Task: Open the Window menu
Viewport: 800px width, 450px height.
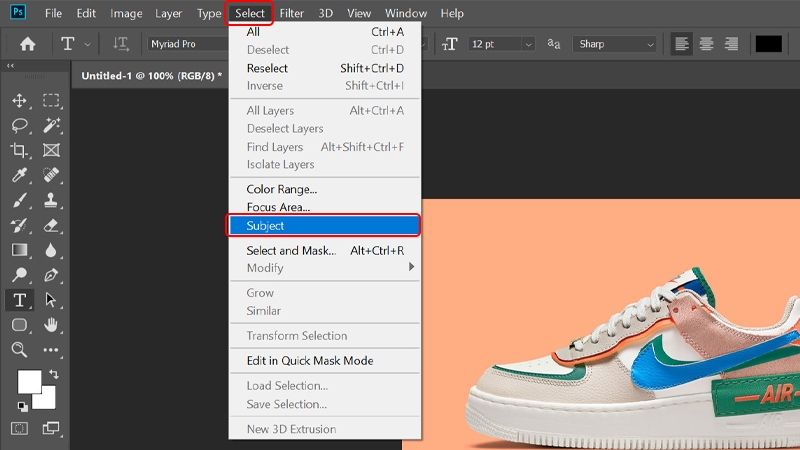Action: coord(406,13)
